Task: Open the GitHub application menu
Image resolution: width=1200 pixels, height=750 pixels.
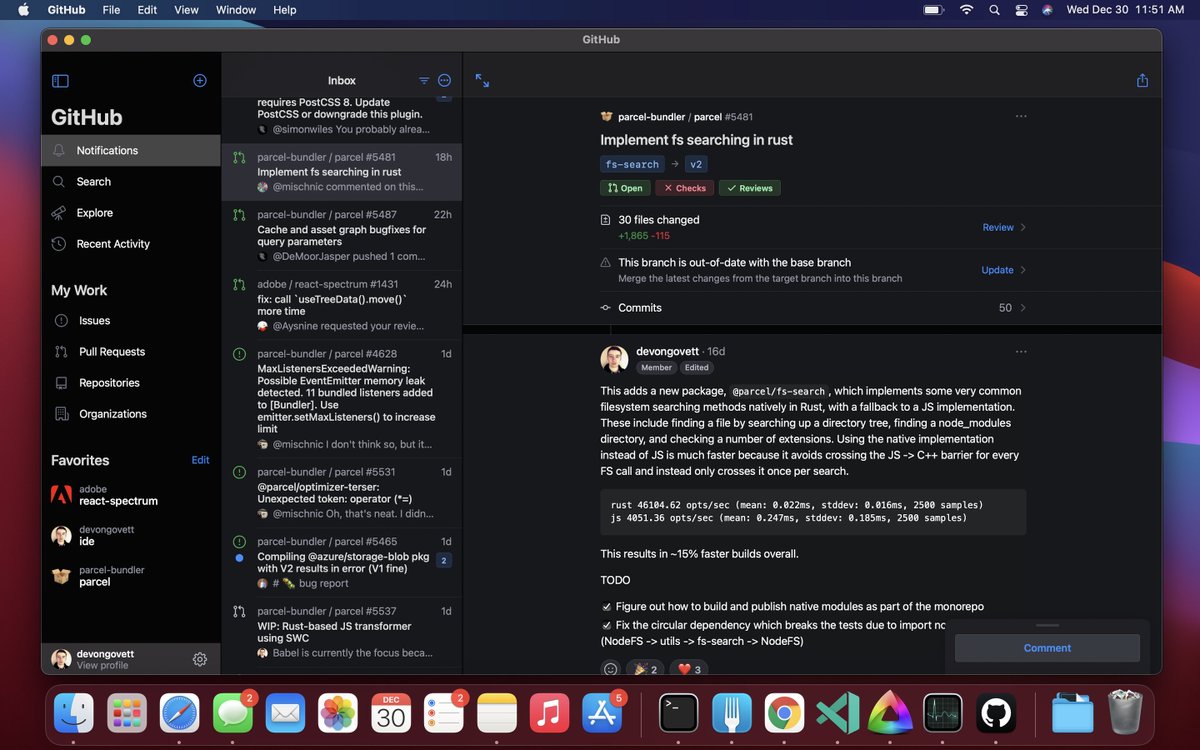Action: 66,10
